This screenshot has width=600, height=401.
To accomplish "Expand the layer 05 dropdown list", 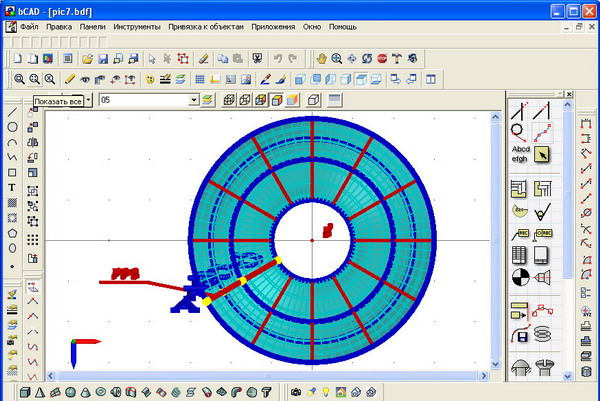I will coord(194,100).
